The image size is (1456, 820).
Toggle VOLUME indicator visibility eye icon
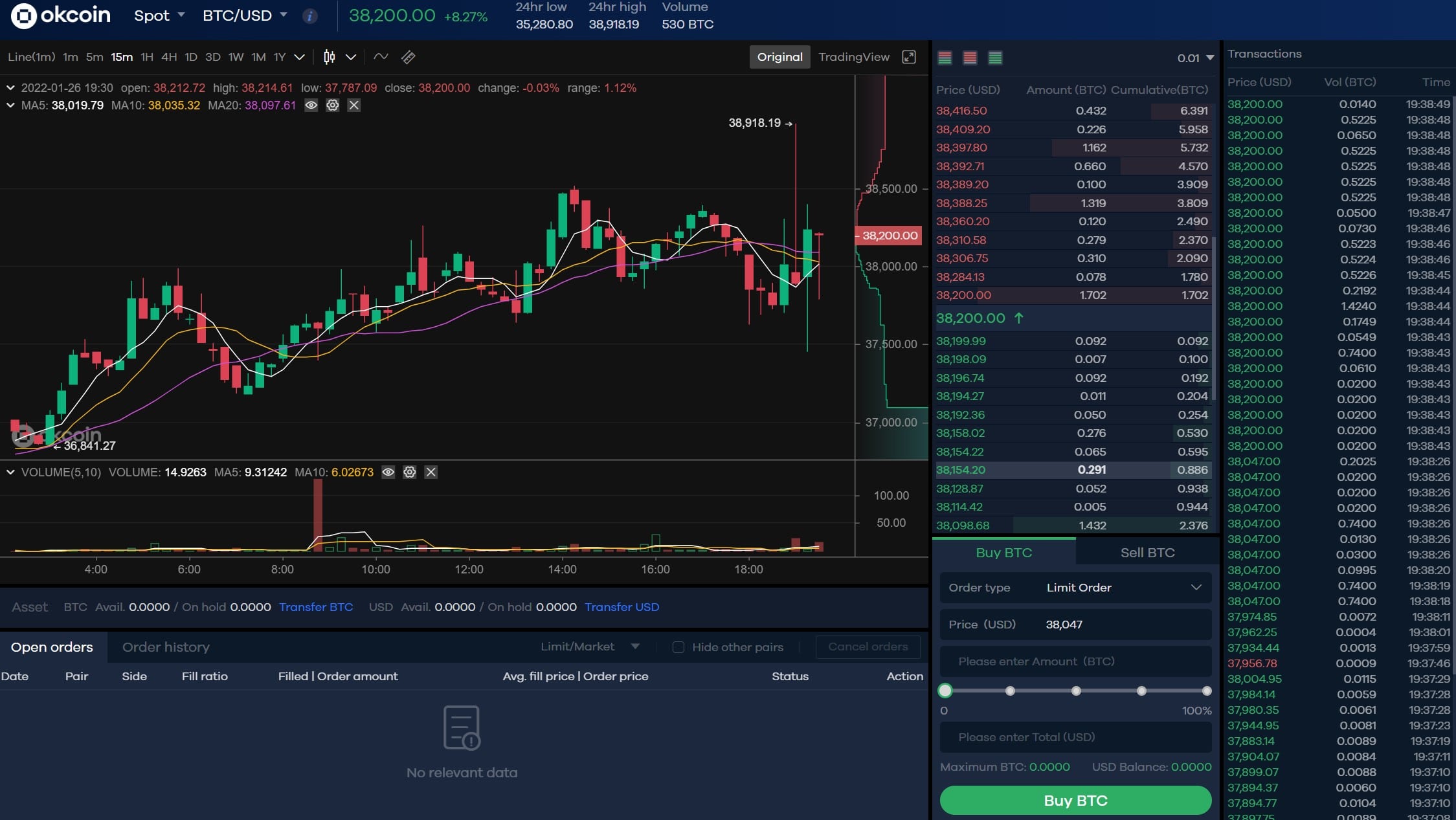pyautogui.click(x=388, y=472)
